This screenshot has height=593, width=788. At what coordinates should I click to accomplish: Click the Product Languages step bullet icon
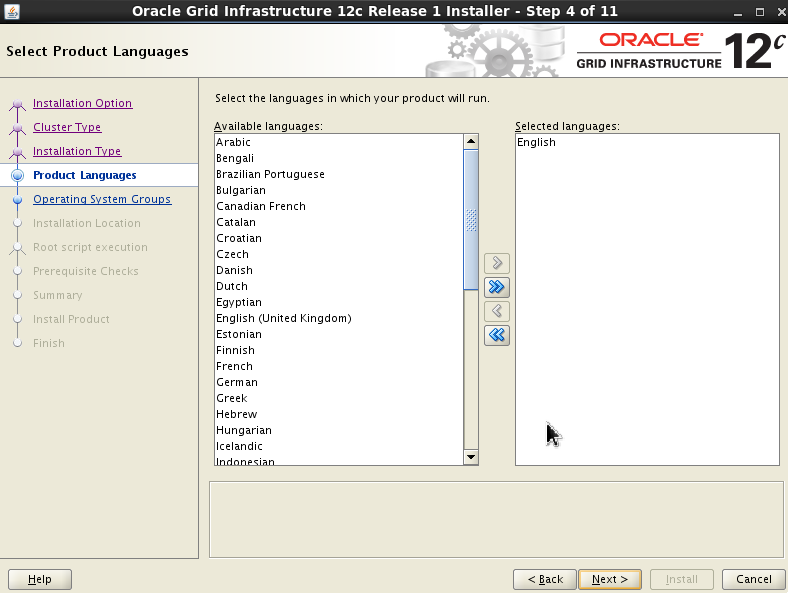pos(18,175)
